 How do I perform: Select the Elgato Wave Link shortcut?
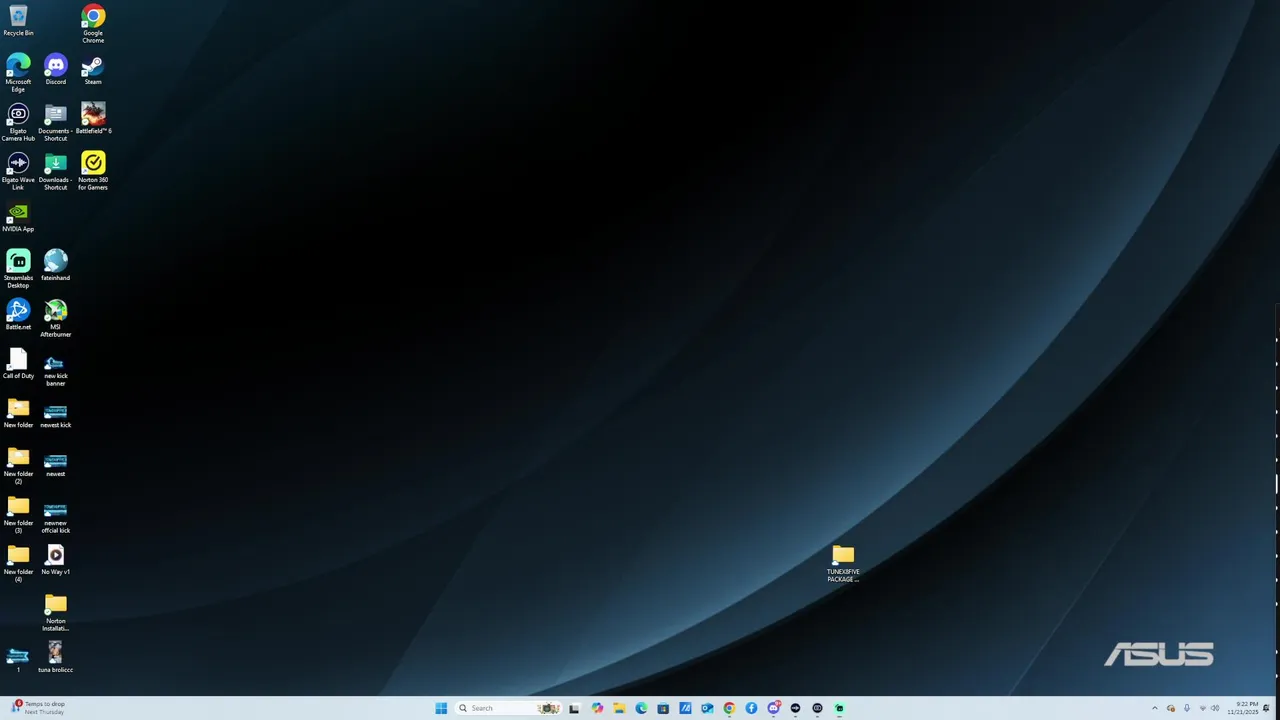[x=18, y=170]
